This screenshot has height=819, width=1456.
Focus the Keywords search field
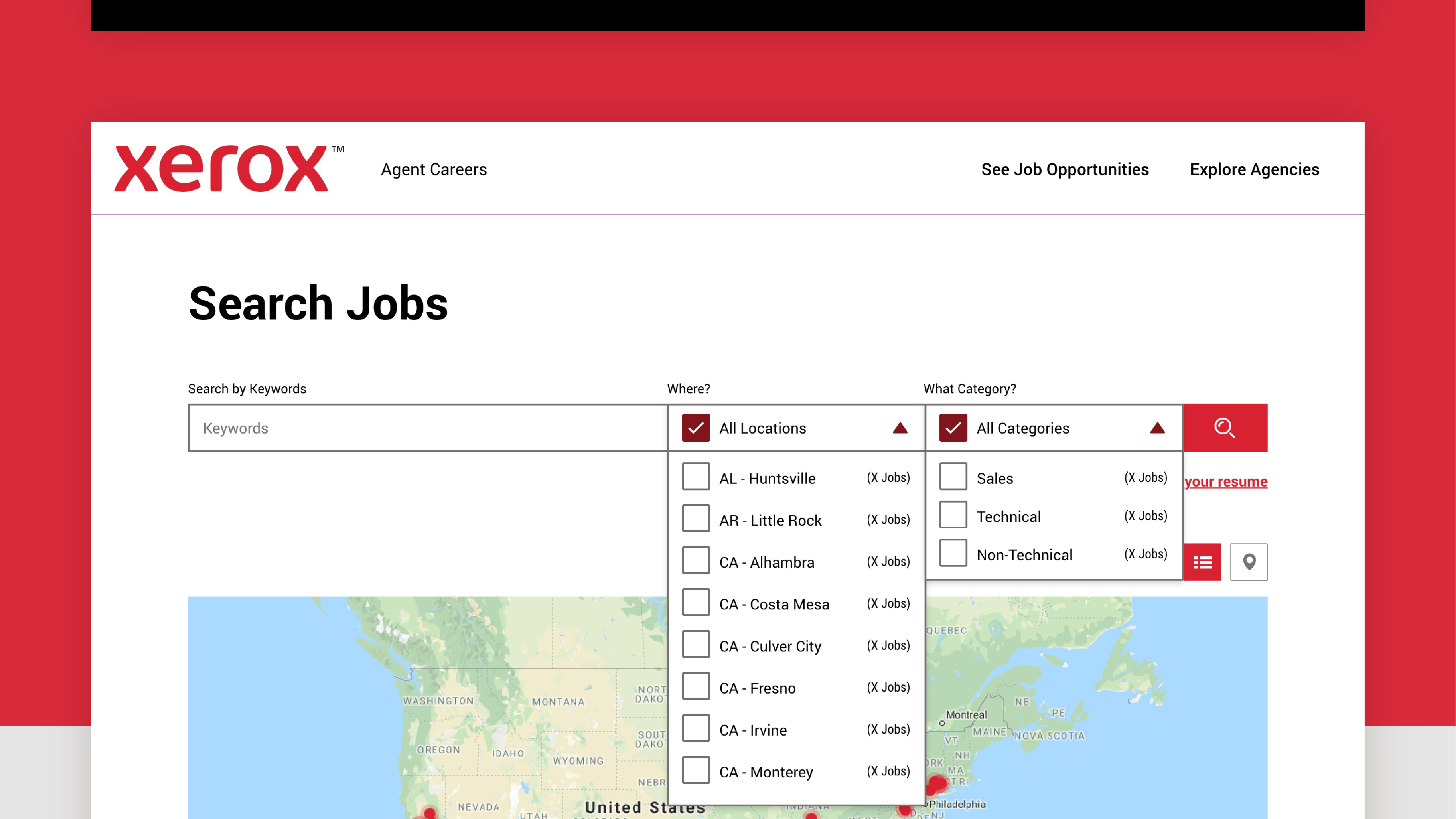[x=427, y=428]
